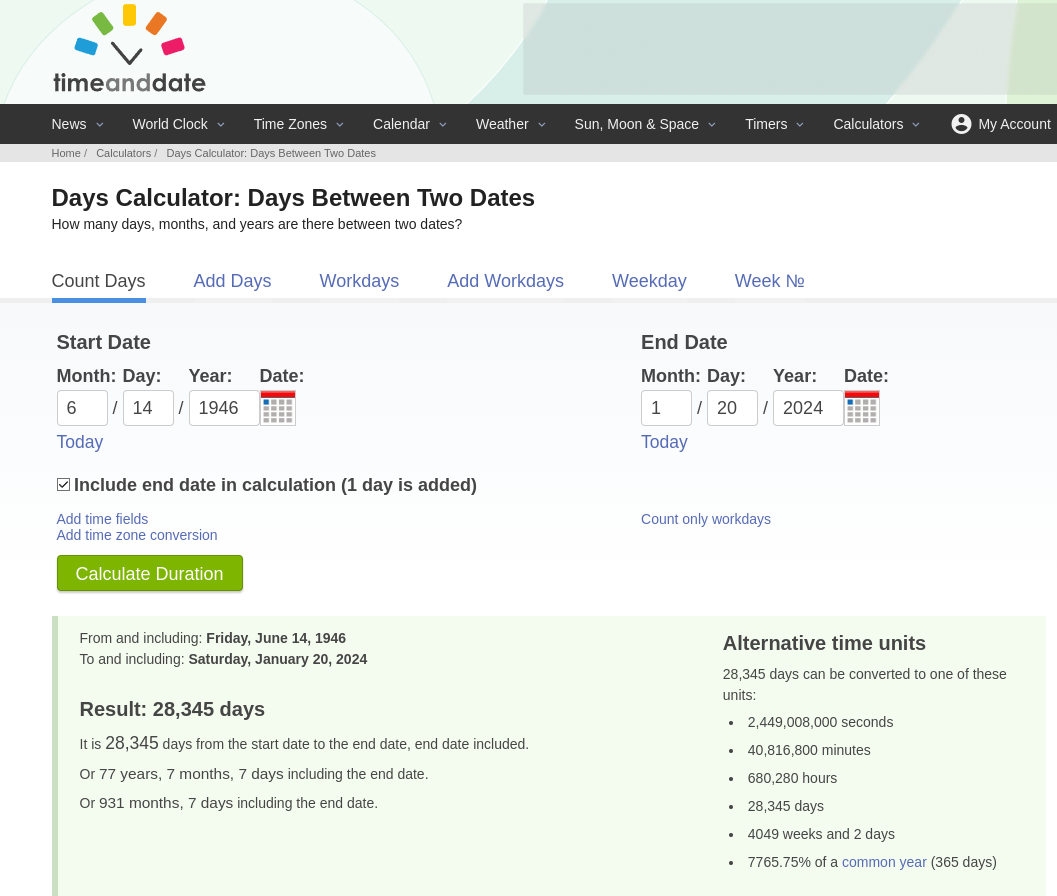
Task: Open the My Account link
Action: [1014, 124]
